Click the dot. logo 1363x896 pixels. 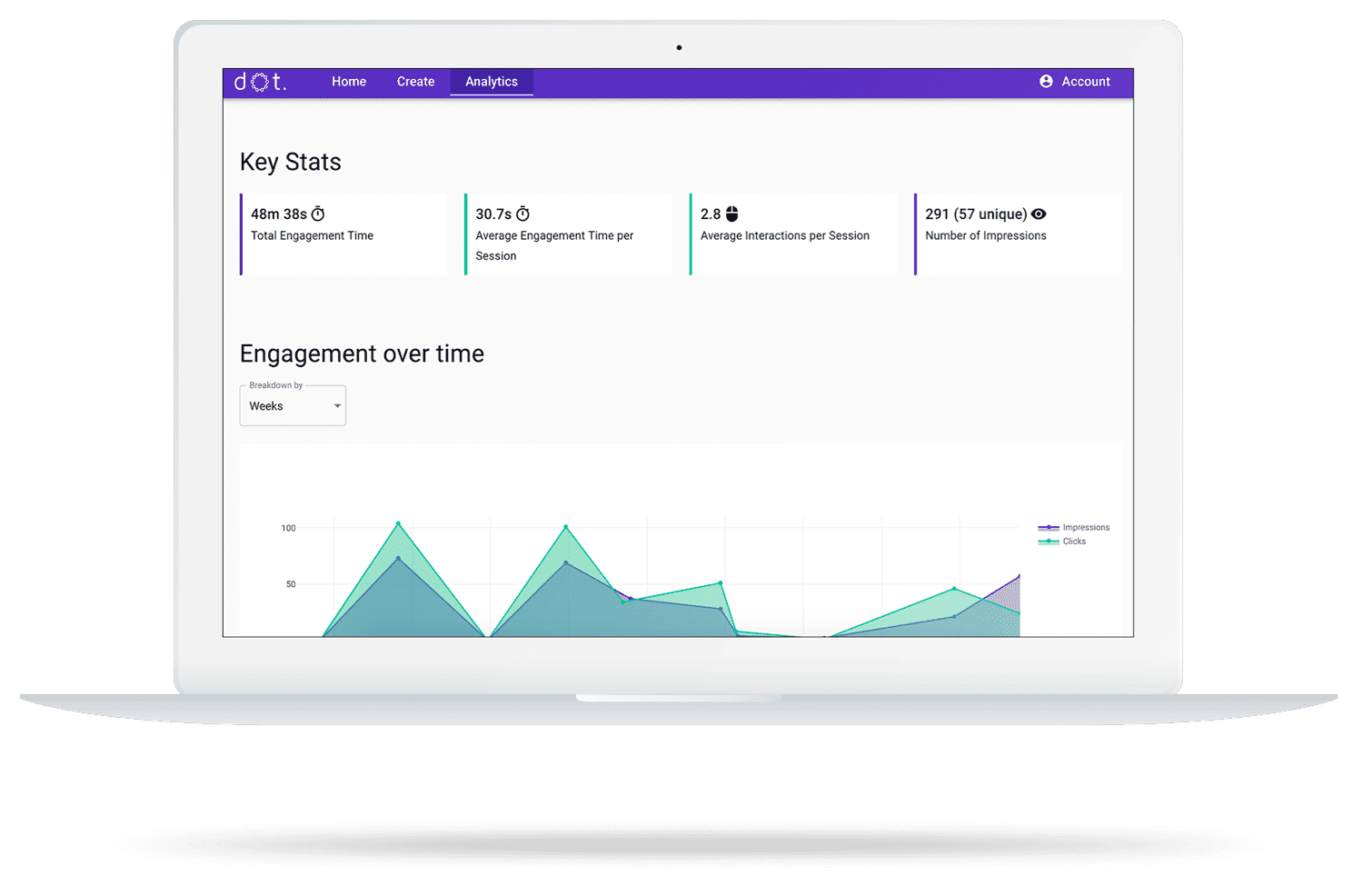tap(260, 82)
